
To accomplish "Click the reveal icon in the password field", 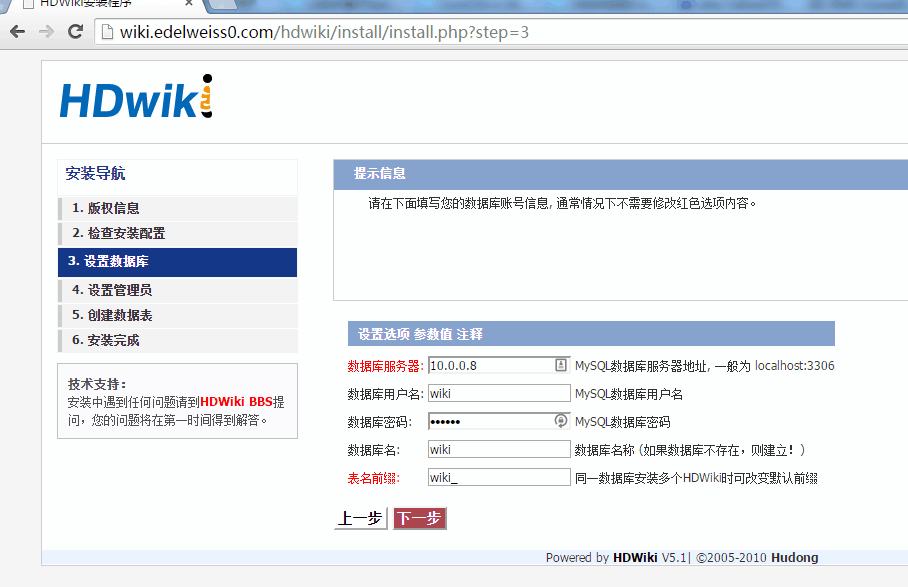I will tap(561, 421).
